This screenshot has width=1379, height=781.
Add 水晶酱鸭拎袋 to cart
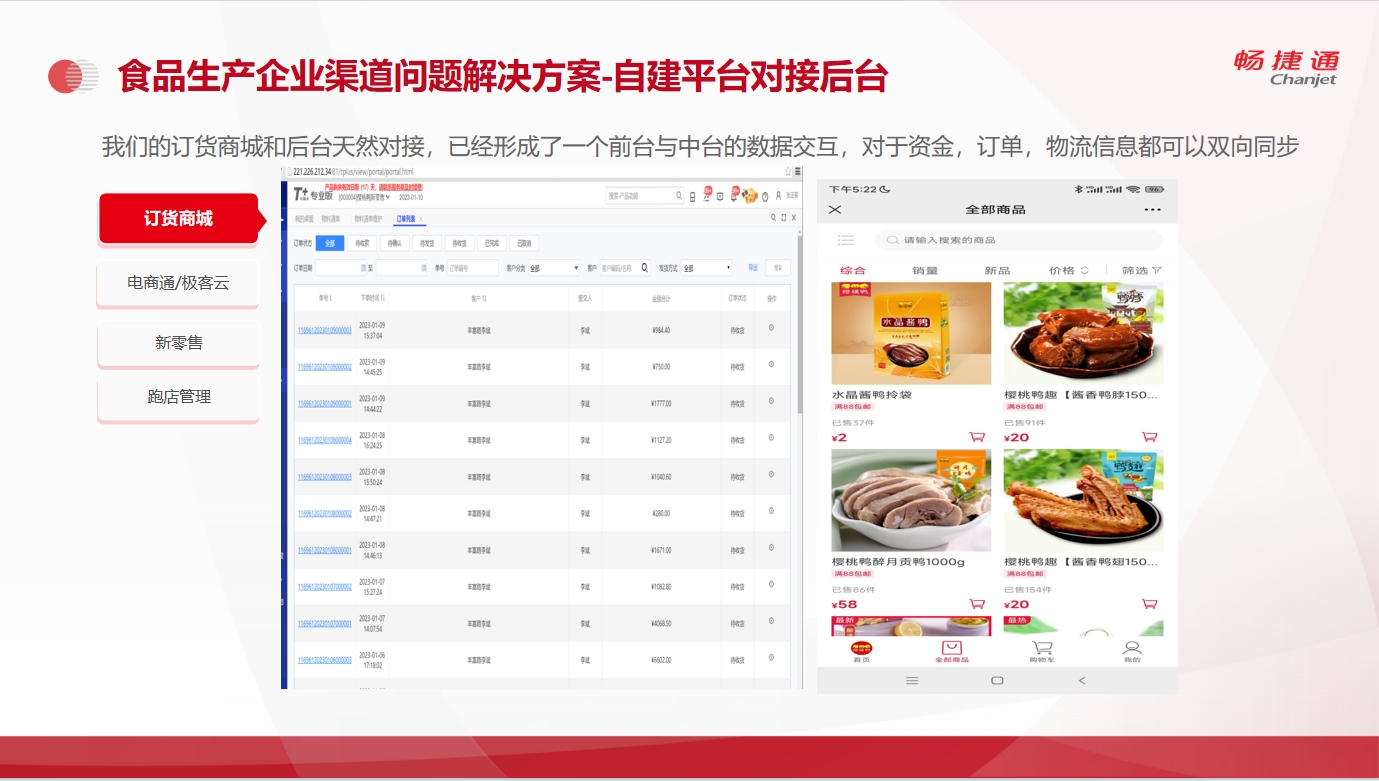pos(977,437)
